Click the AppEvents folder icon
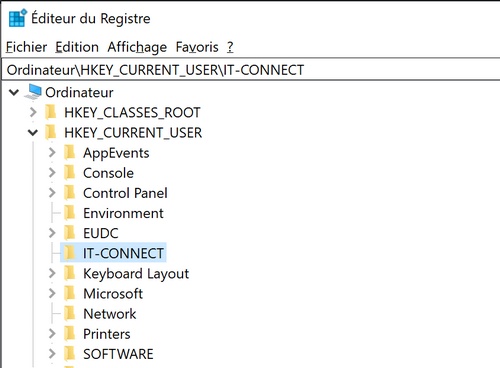 coord(69,153)
